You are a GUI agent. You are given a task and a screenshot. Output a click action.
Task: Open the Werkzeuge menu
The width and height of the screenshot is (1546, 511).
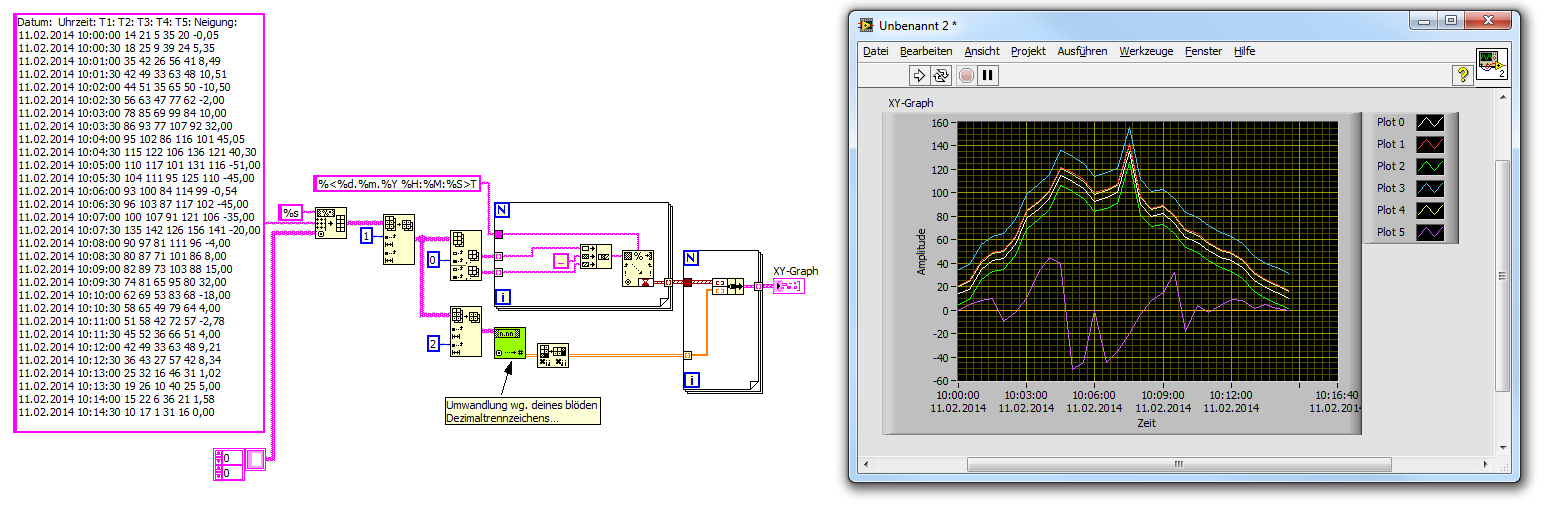coord(1145,51)
